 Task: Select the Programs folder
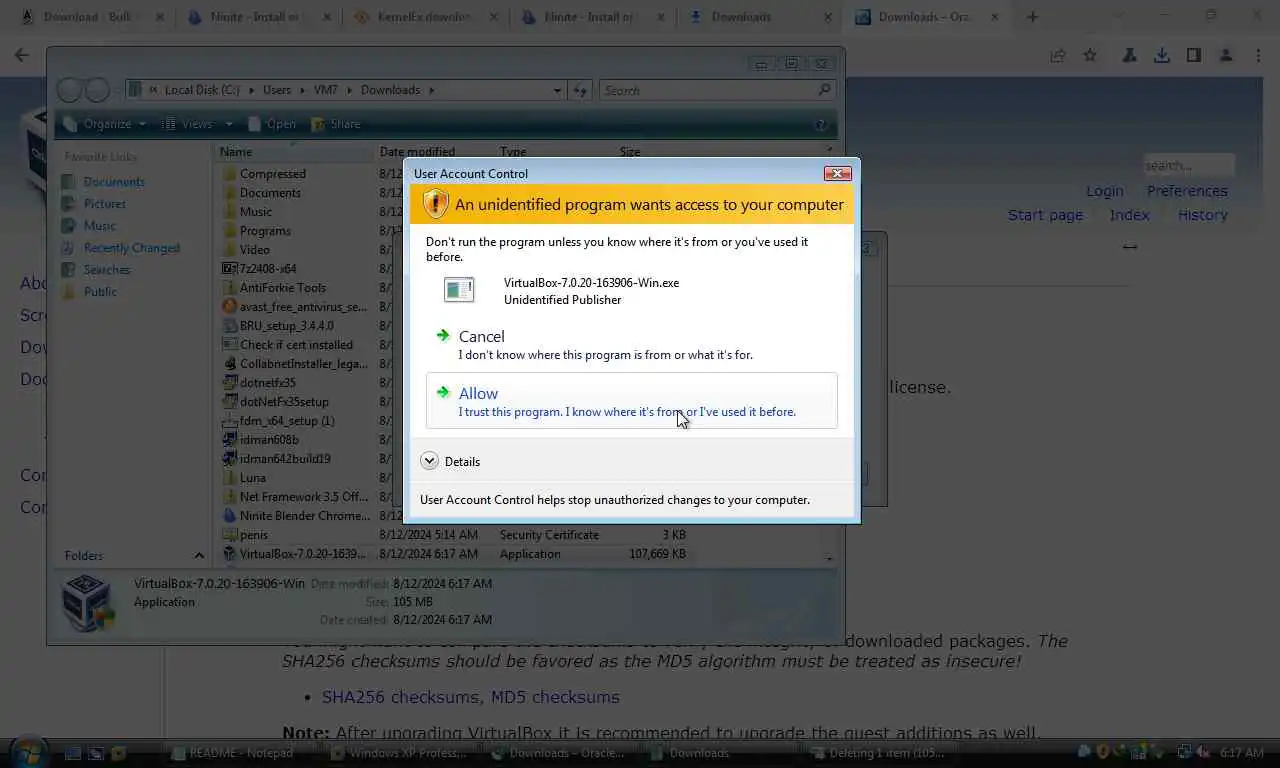[x=257, y=231]
